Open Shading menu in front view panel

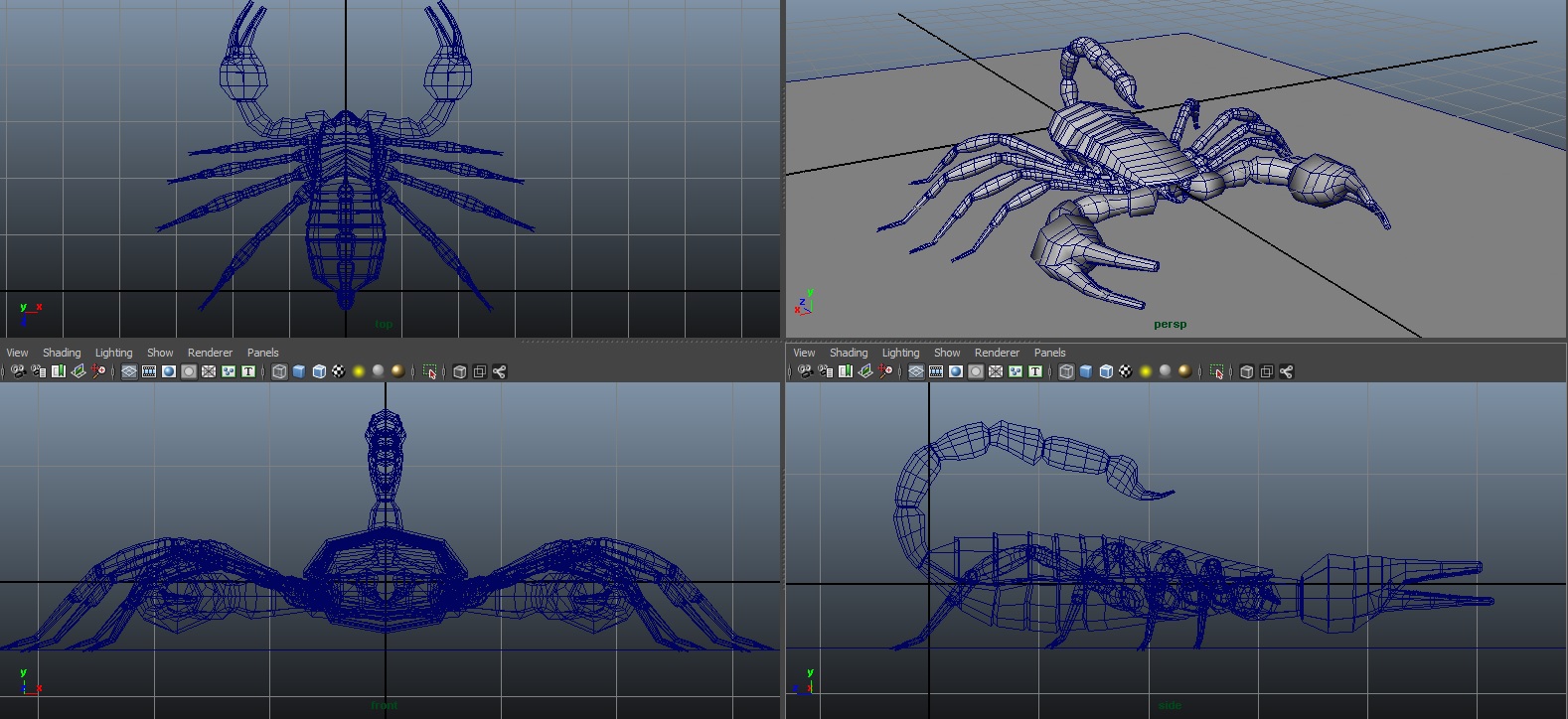(62, 353)
